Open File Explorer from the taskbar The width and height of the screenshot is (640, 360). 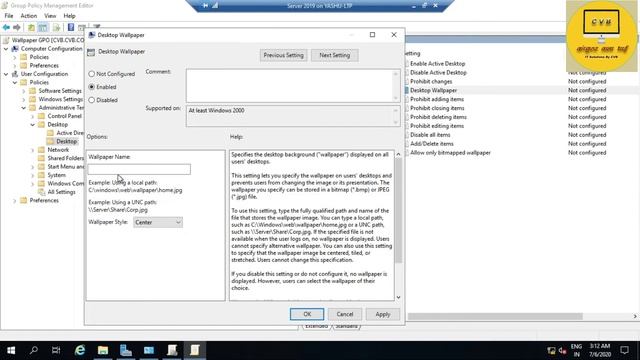coord(103,350)
